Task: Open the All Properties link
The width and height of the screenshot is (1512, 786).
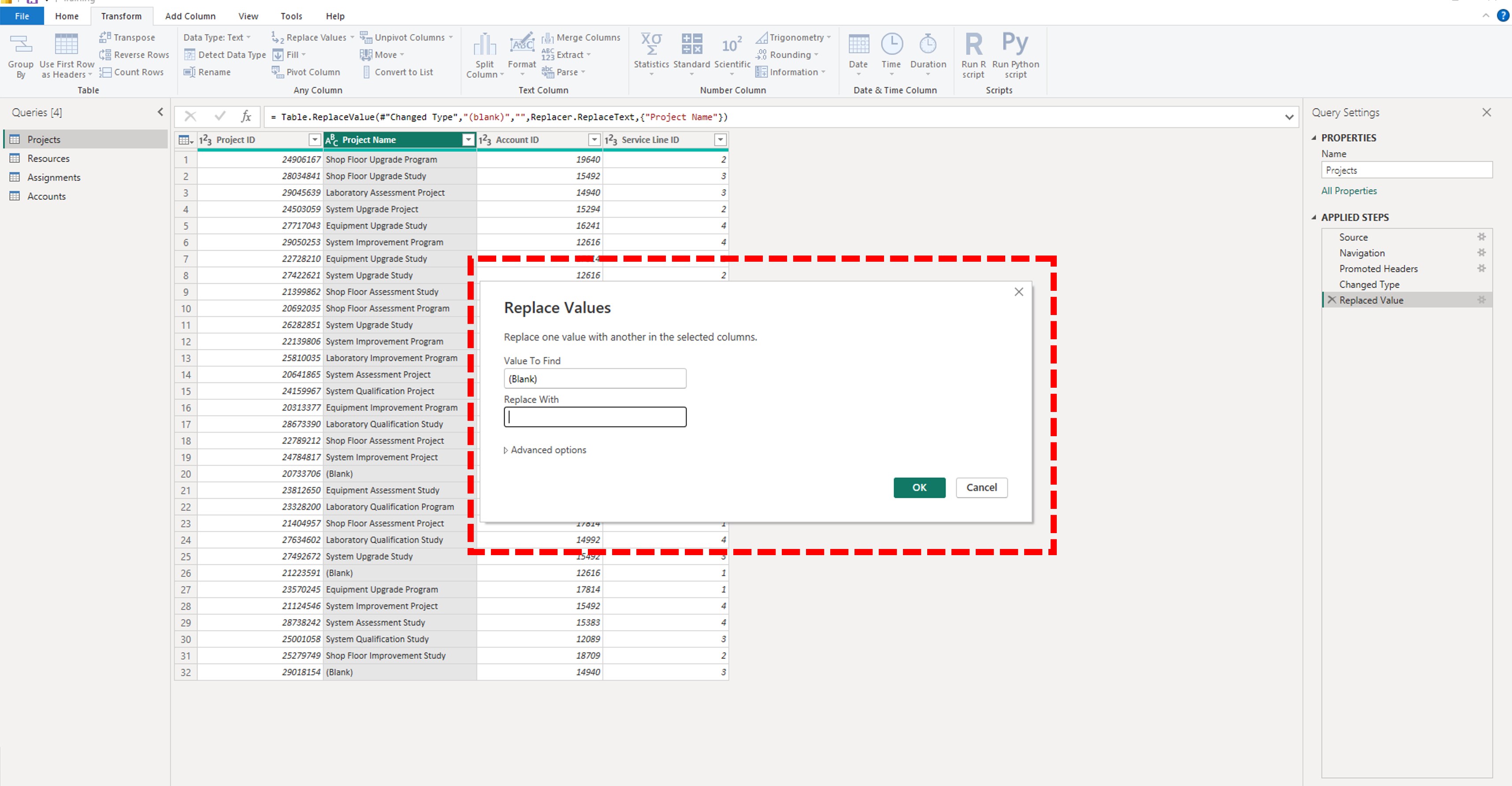Action: pos(1348,191)
